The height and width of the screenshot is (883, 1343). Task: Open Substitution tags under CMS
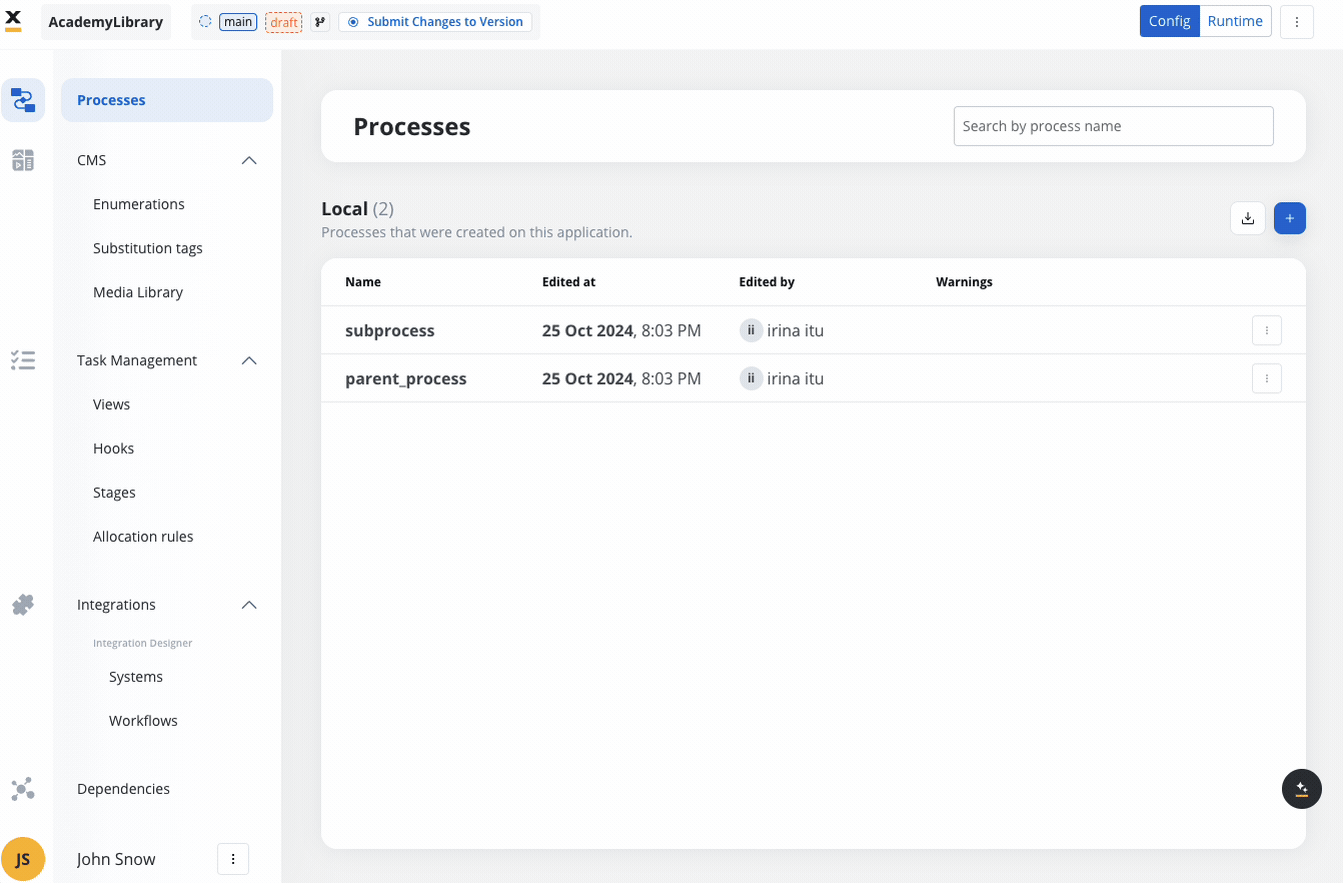tap(148, 248)
